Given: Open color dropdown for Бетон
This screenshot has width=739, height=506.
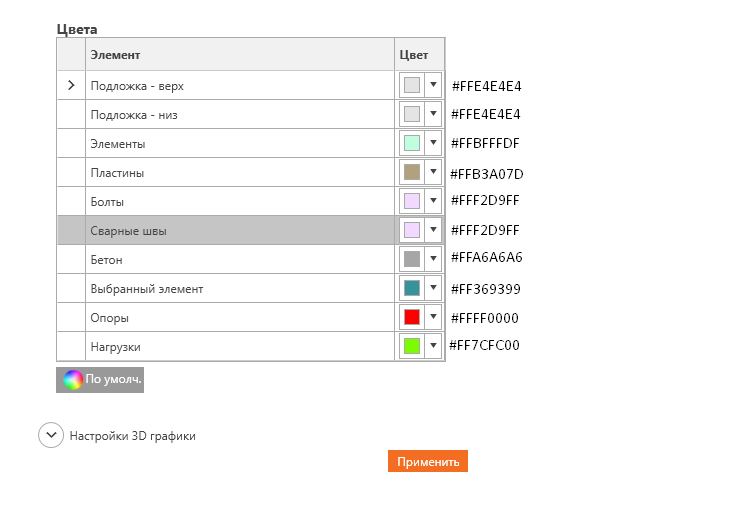Looking at the screenshot, I should [x=433, y=260].
